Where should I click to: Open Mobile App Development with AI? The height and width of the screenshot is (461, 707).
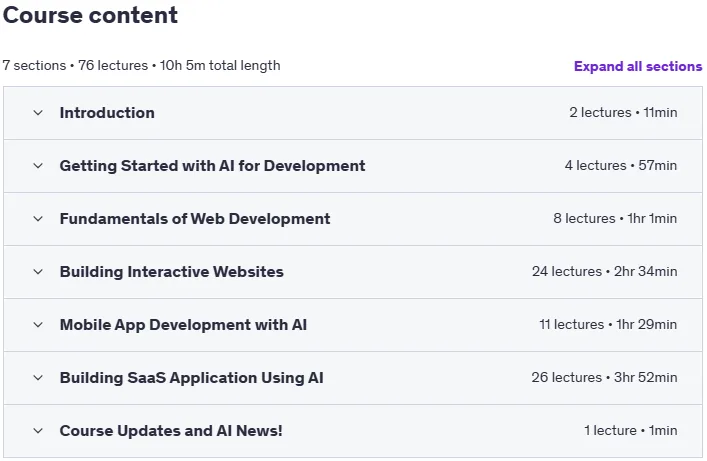(x=183, y=325)
